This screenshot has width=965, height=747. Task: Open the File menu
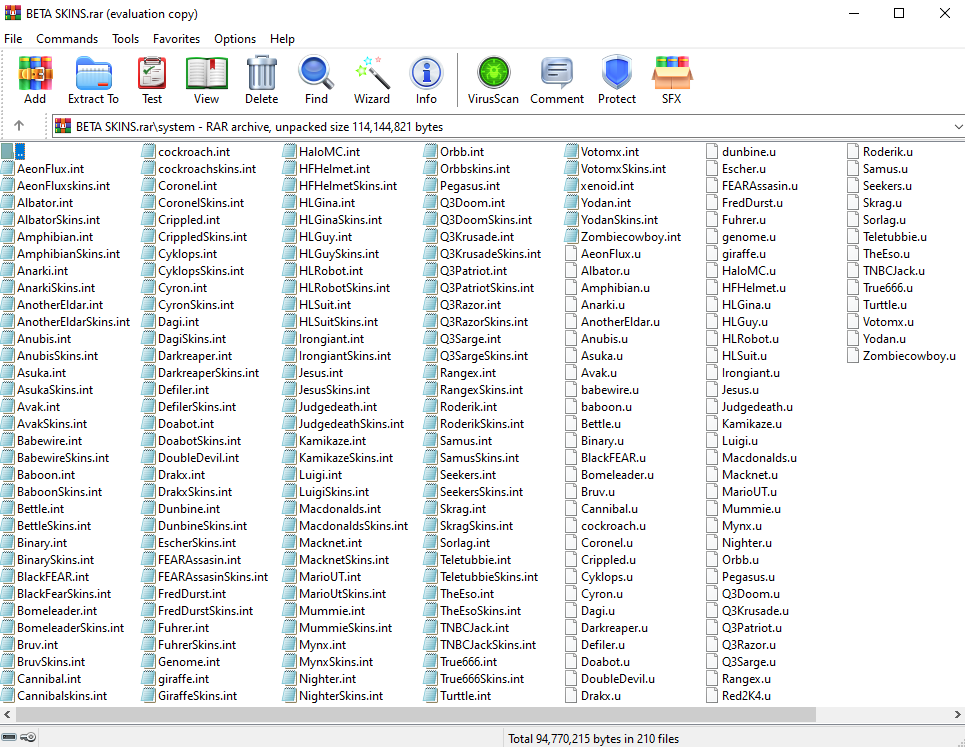tap(13, 39)
